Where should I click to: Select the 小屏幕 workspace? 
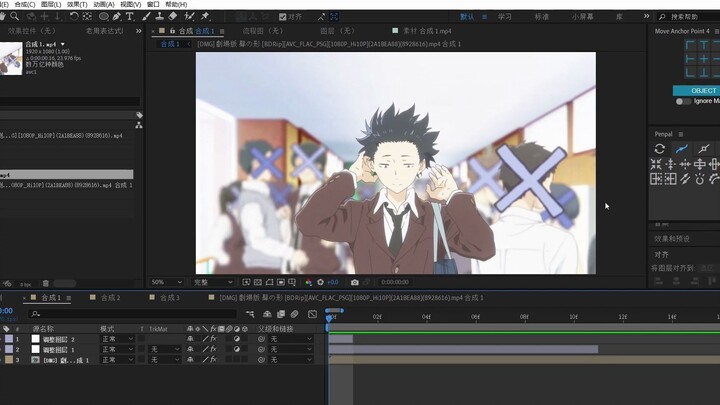[x=582, y=17]
